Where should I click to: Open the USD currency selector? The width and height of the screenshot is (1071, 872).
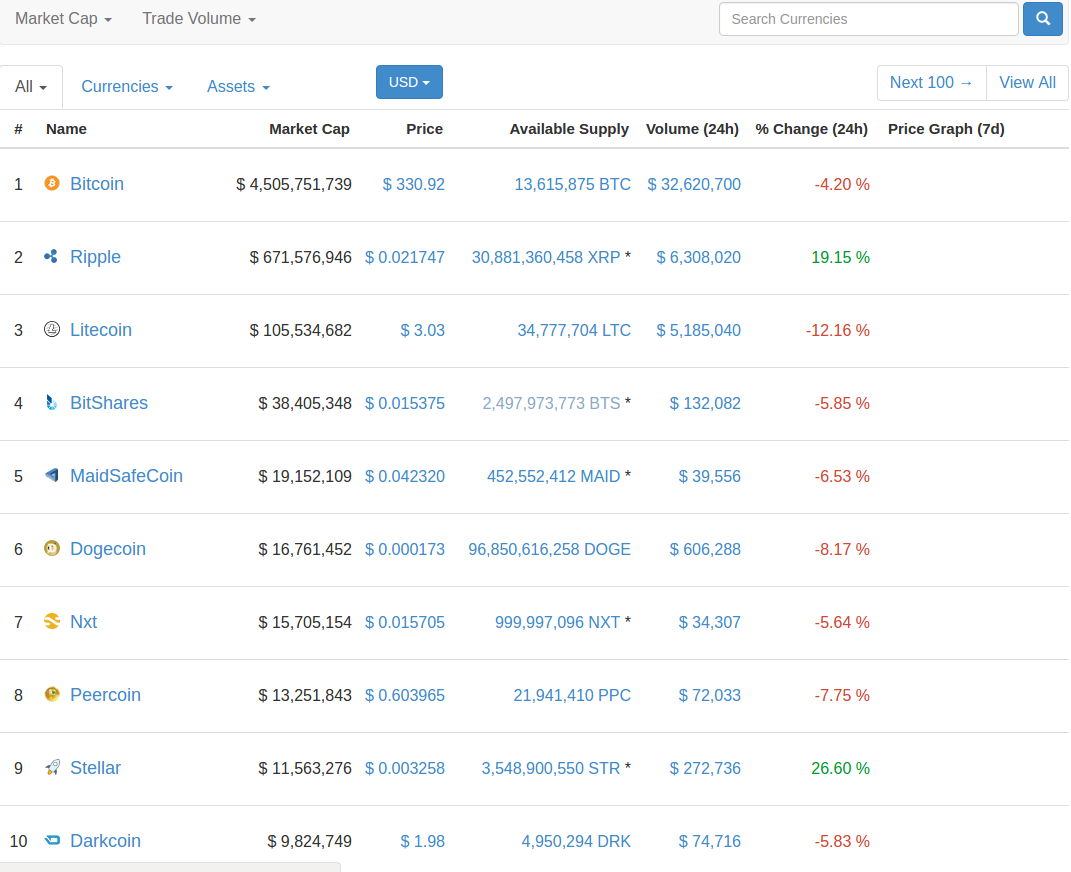click(409, 82)
